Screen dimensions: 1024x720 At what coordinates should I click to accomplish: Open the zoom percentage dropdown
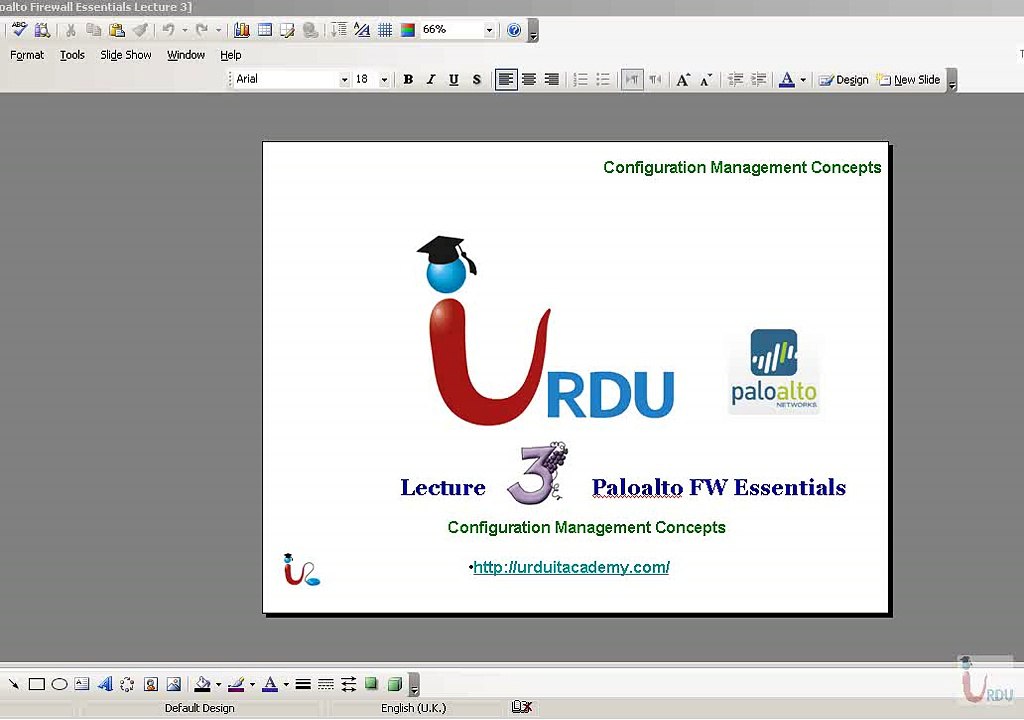tap(488, 30)
